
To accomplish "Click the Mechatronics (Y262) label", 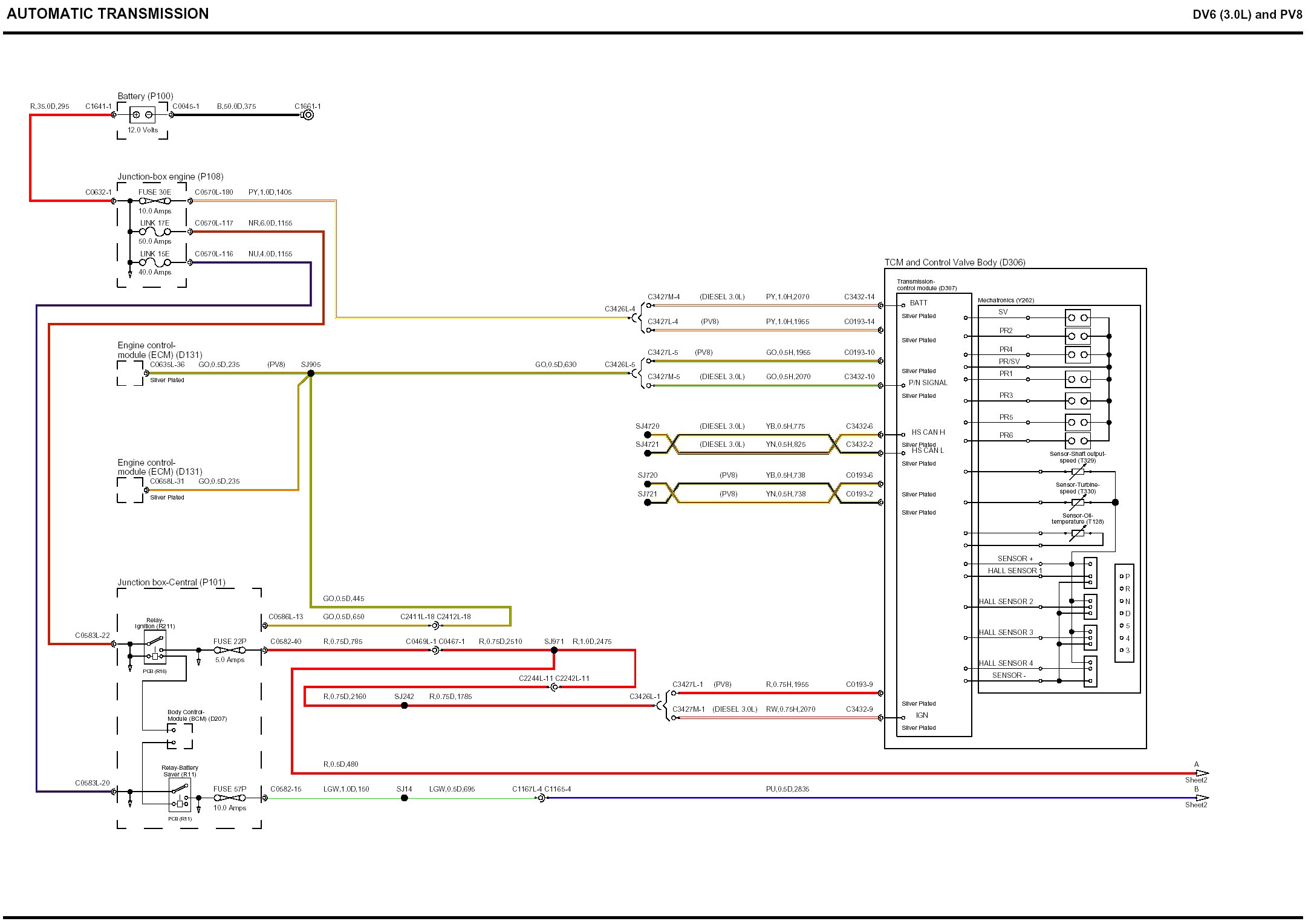I will click(x=1006, y=301).
